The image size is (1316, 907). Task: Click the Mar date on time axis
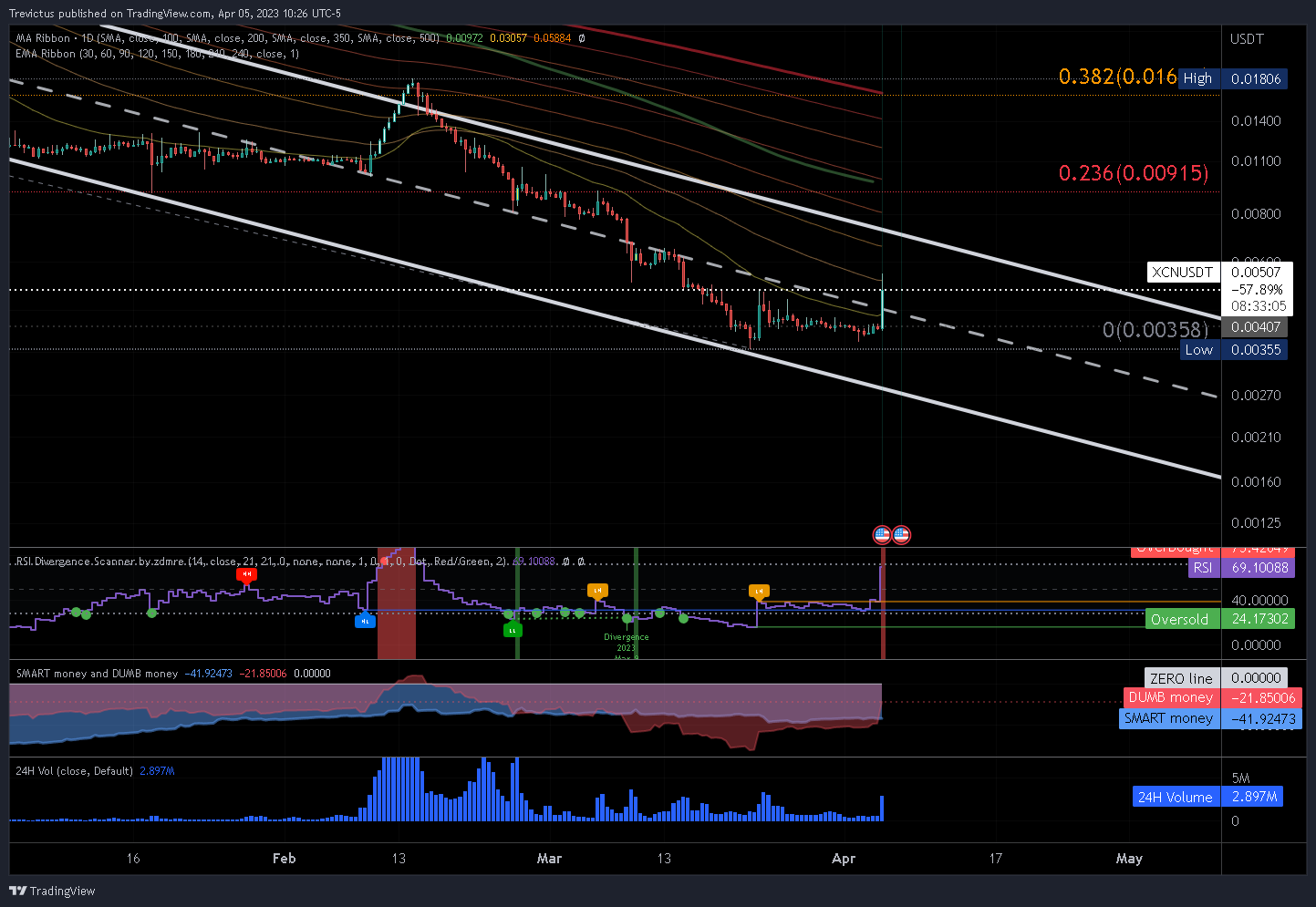pyautogui.click(x=549, y=858)
